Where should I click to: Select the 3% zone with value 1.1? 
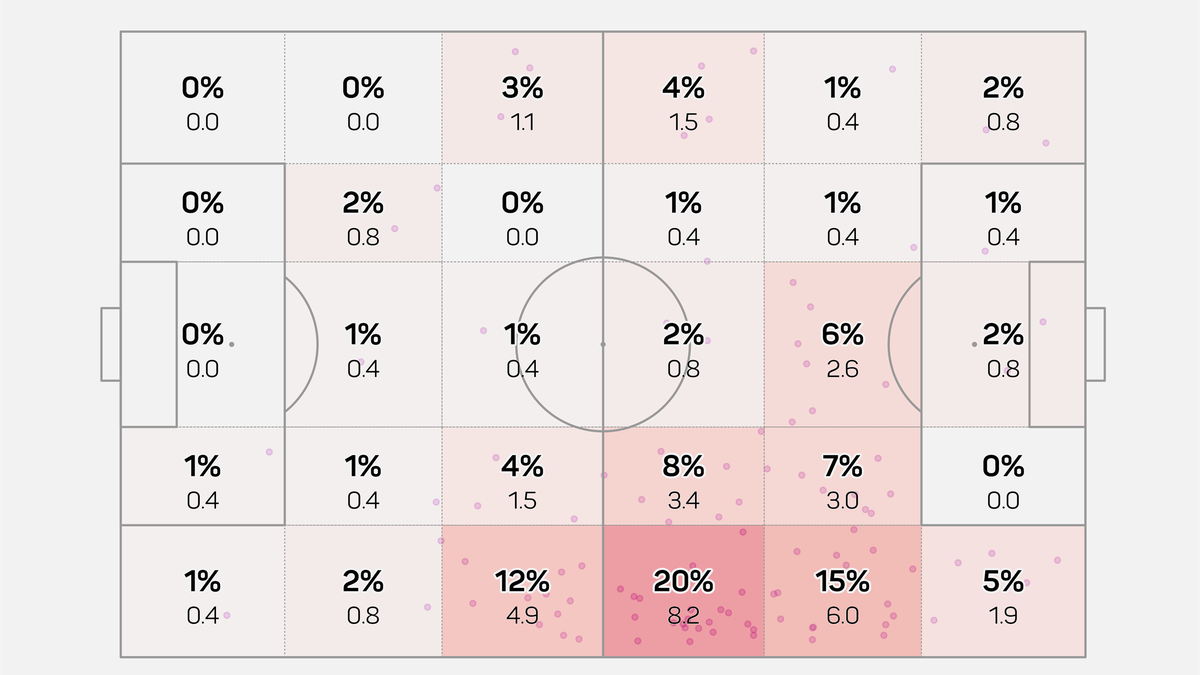[522, 97]
